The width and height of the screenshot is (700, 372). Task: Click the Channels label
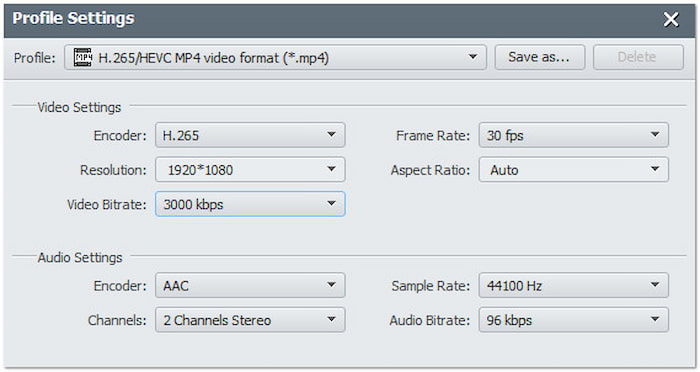(x=117, y=320)
